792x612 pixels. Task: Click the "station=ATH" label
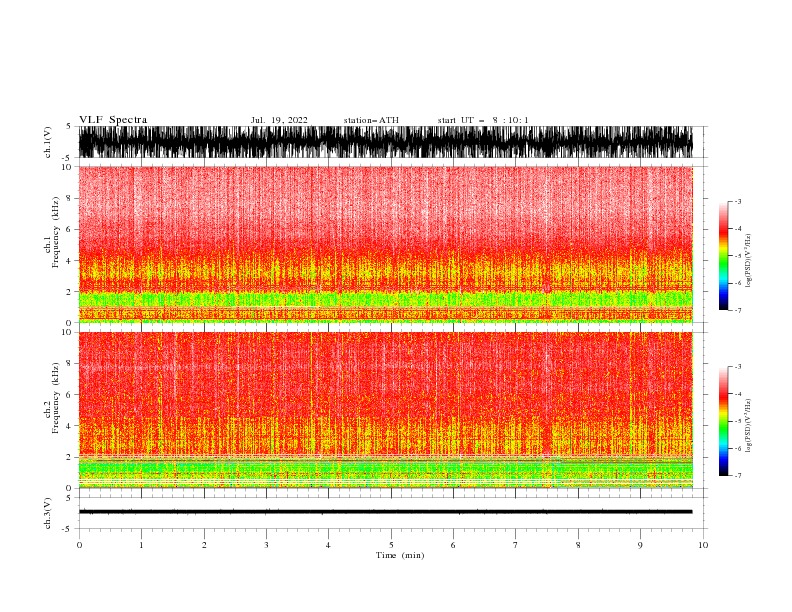point(371,120)
